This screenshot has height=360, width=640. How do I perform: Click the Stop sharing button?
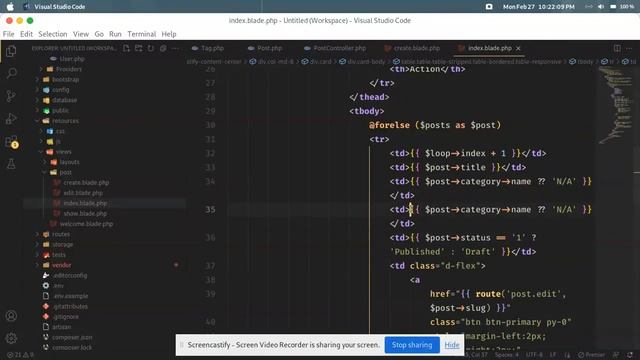click(412, 345)
